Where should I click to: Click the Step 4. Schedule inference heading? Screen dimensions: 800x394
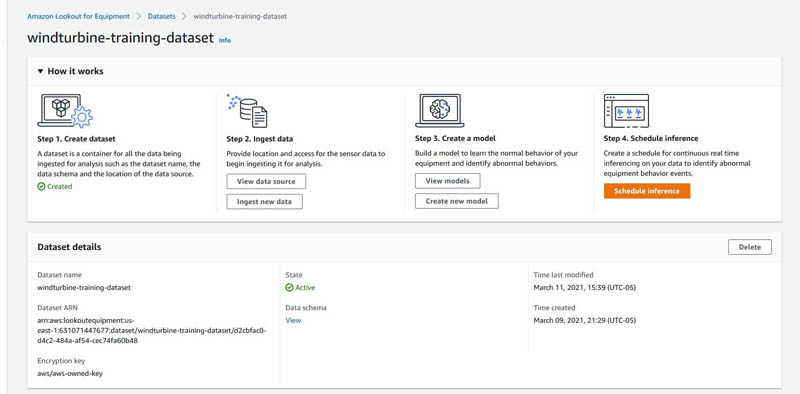coord(651,138)
